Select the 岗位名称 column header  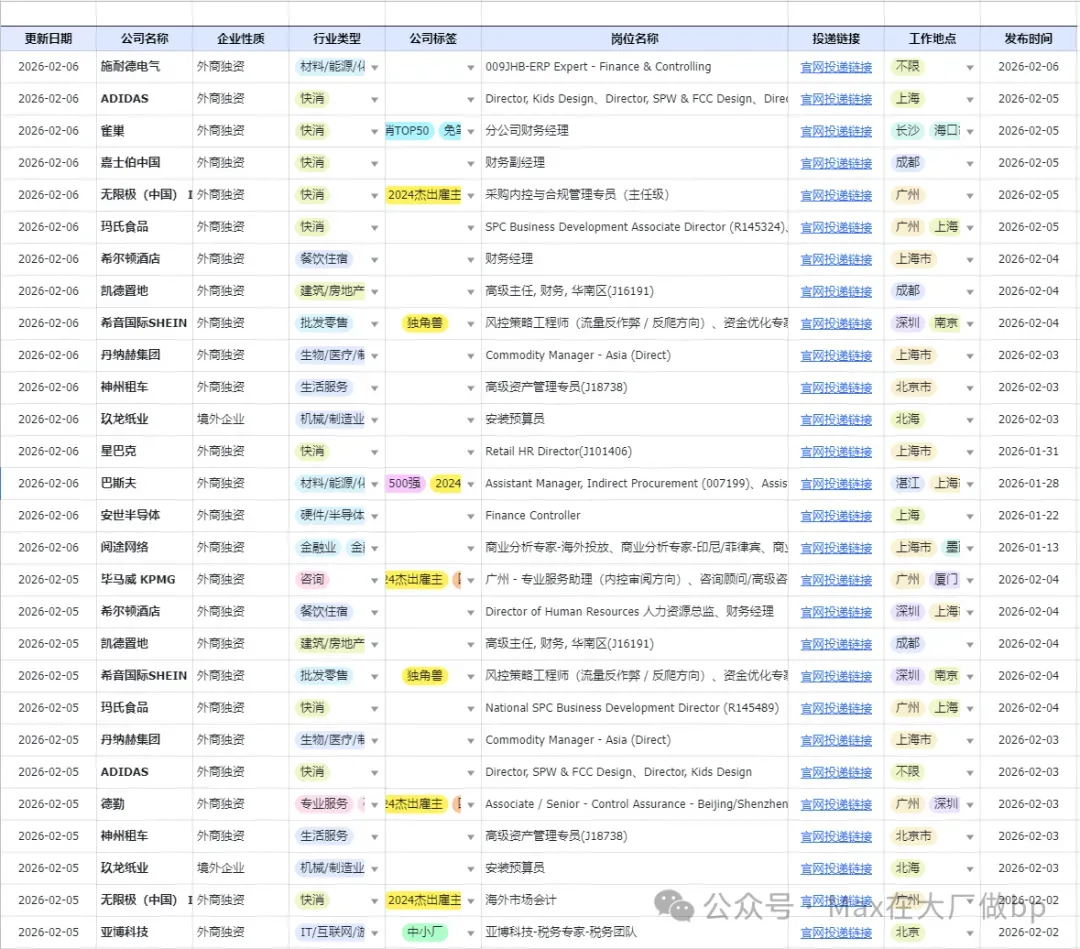point(634,39)
